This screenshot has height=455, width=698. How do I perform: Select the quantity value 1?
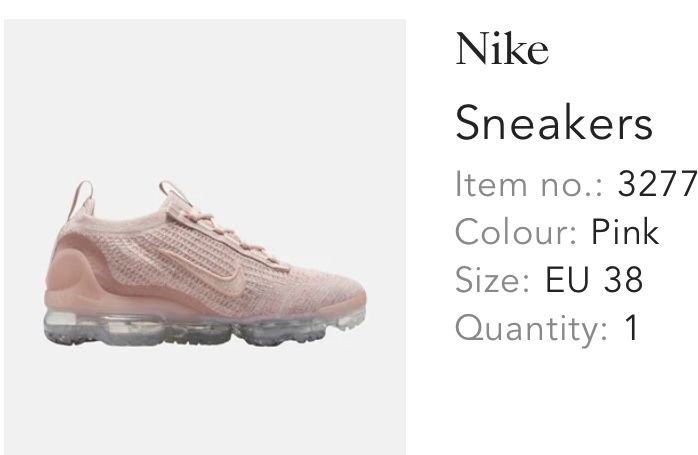coord(631,327)
